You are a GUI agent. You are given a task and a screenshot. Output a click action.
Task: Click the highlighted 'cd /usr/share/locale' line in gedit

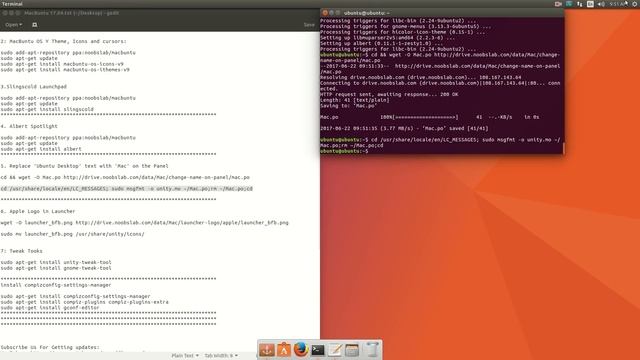[127, 189]
